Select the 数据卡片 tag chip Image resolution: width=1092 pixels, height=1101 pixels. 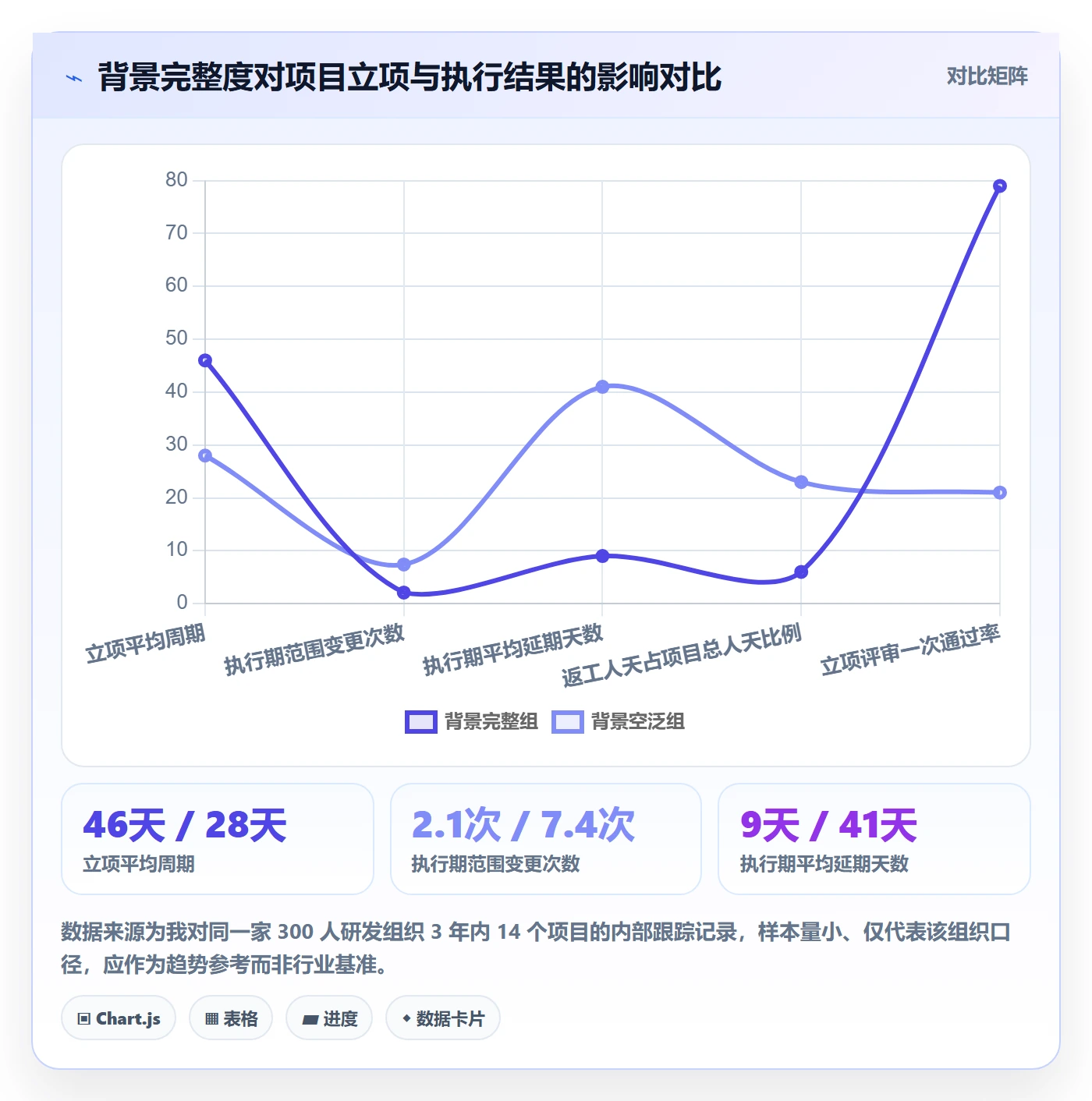pos(443,1018)
